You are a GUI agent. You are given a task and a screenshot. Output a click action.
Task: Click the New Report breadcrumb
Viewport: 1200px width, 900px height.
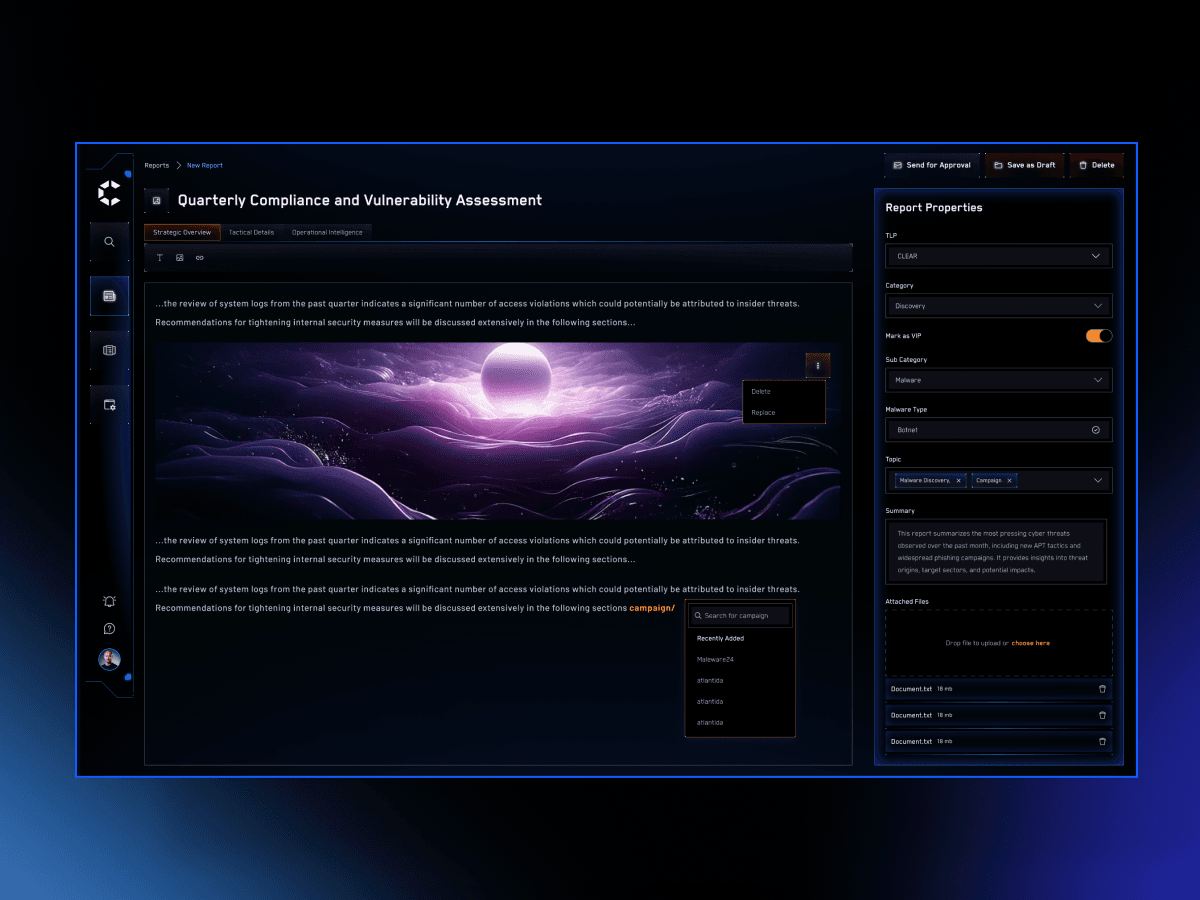[x=205, y=166]
